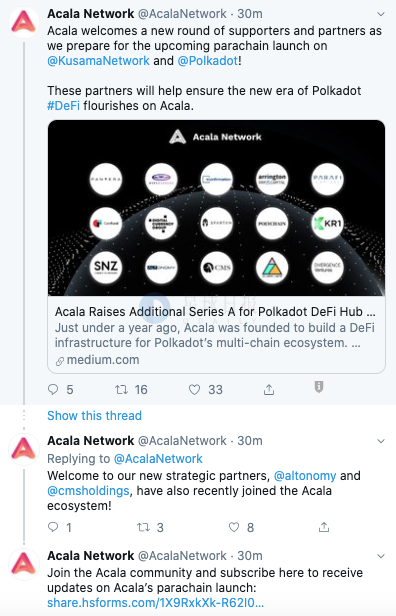The image size is (396, 616).
Task: Reply to the first Acala tweet
Action: pos(53,389)
